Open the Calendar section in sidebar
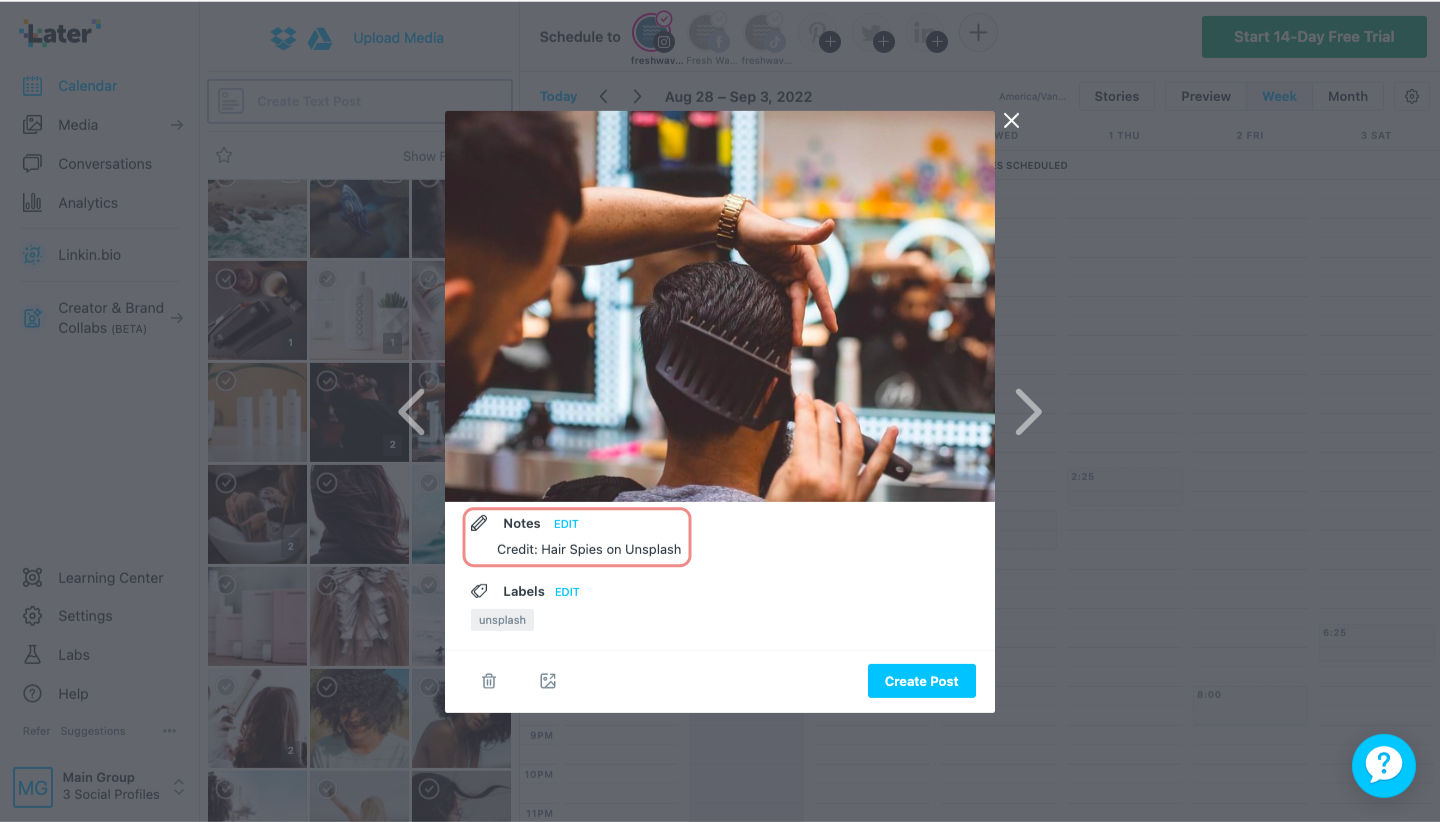The image size is (1440, 822). 70,86
